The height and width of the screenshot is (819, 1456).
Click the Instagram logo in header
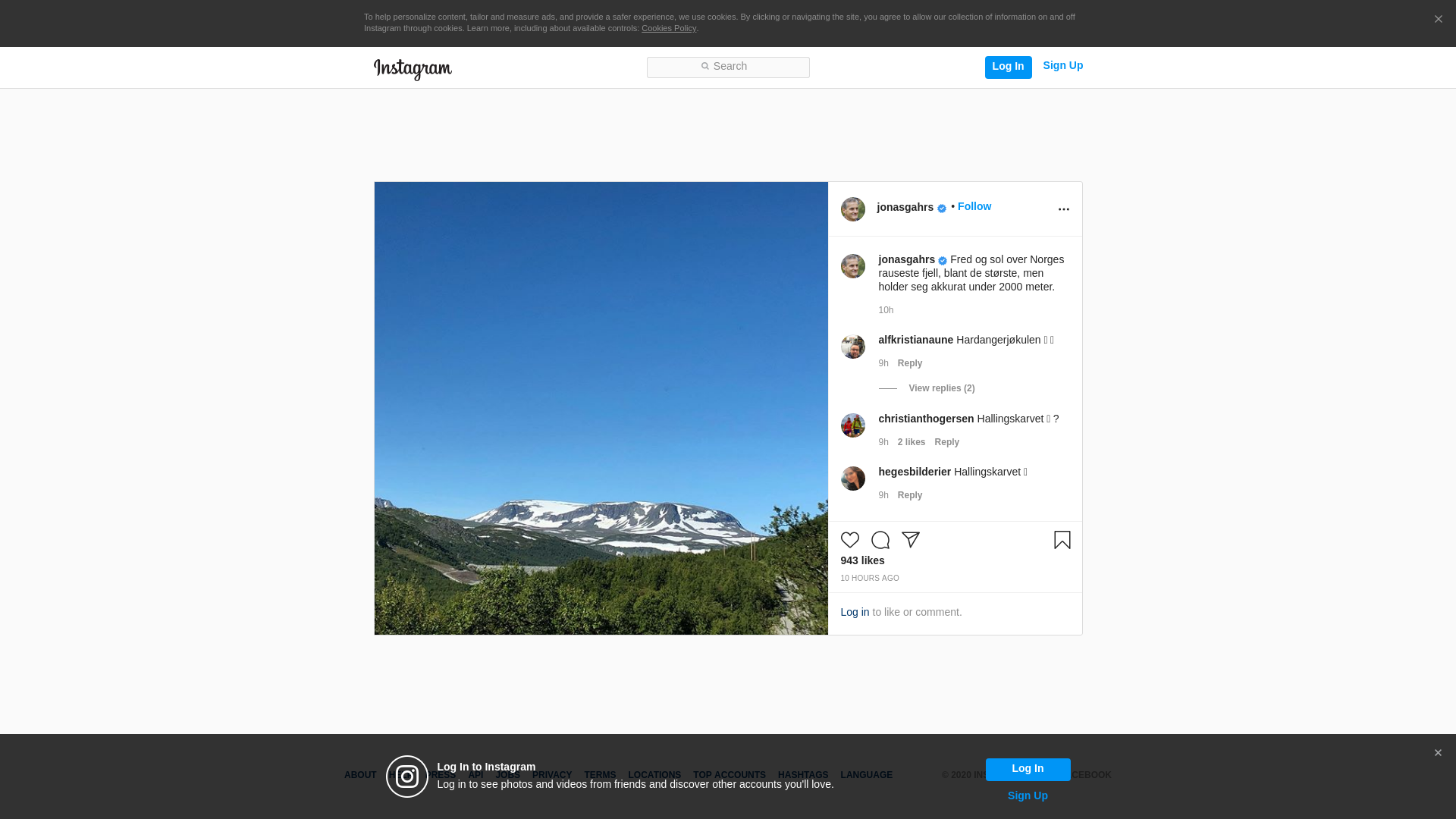pyautogui.click(x=413, y=69)
